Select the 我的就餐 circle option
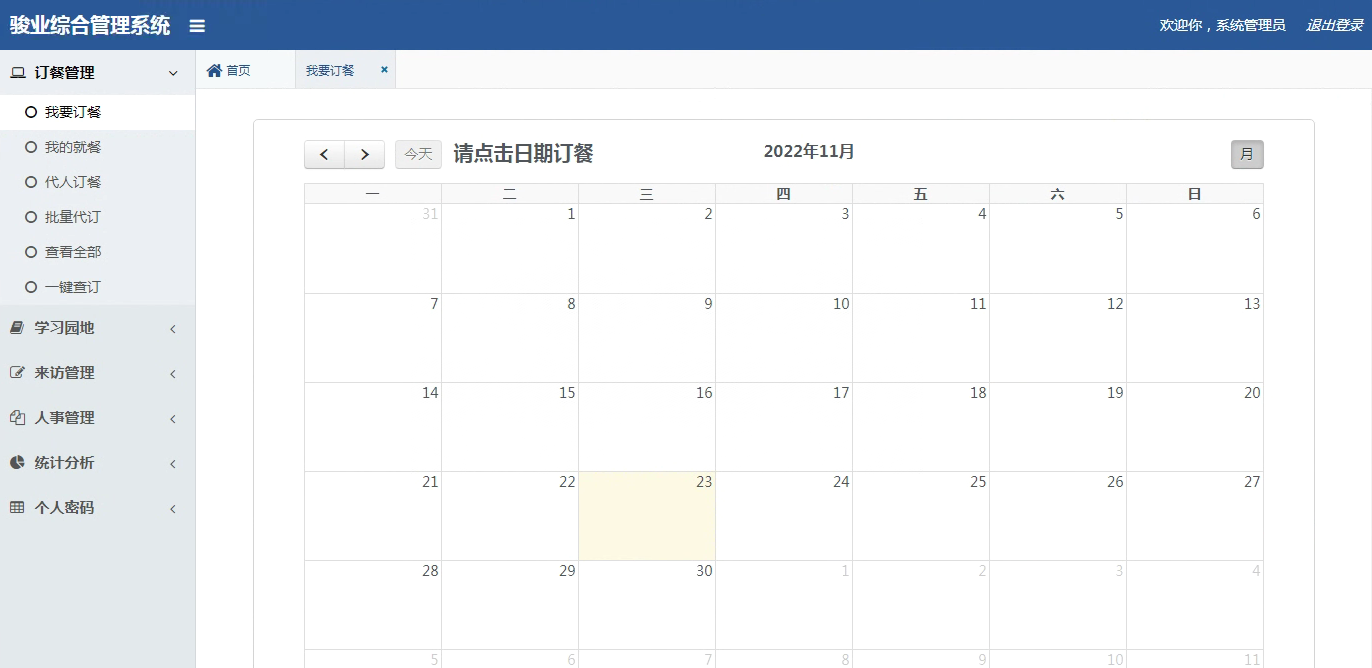Viewport: 1372px width, 668px height. coord(31,147)
